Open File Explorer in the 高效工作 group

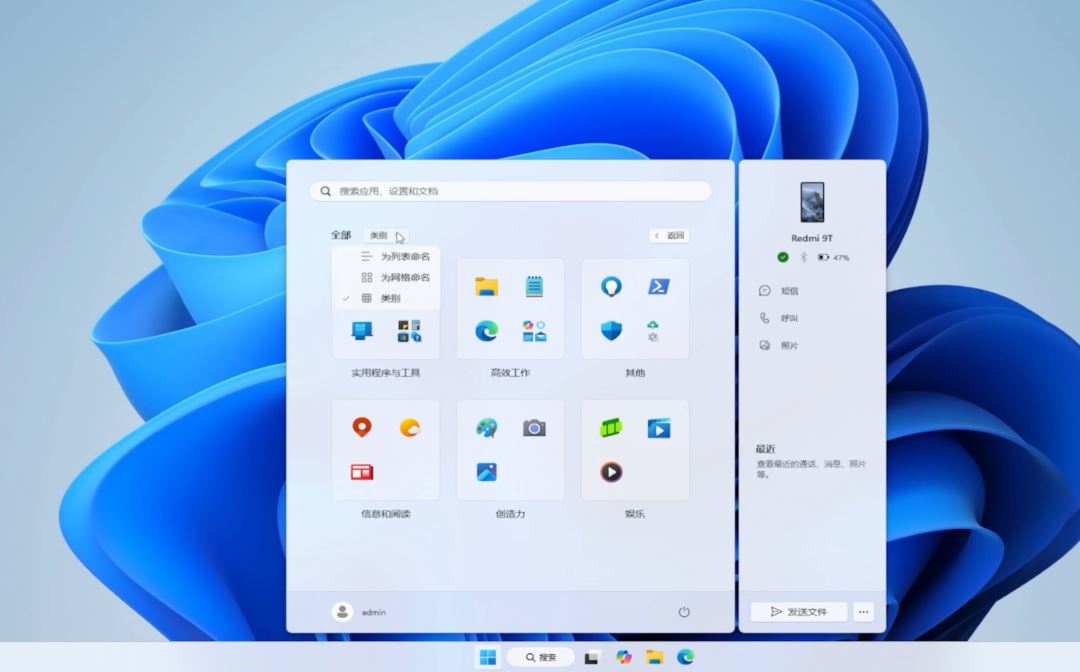tap(487, 287)
